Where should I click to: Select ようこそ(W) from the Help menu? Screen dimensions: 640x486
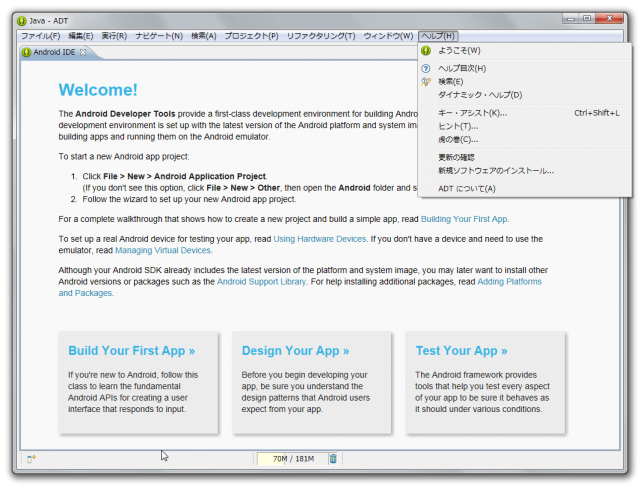(525, 51)
